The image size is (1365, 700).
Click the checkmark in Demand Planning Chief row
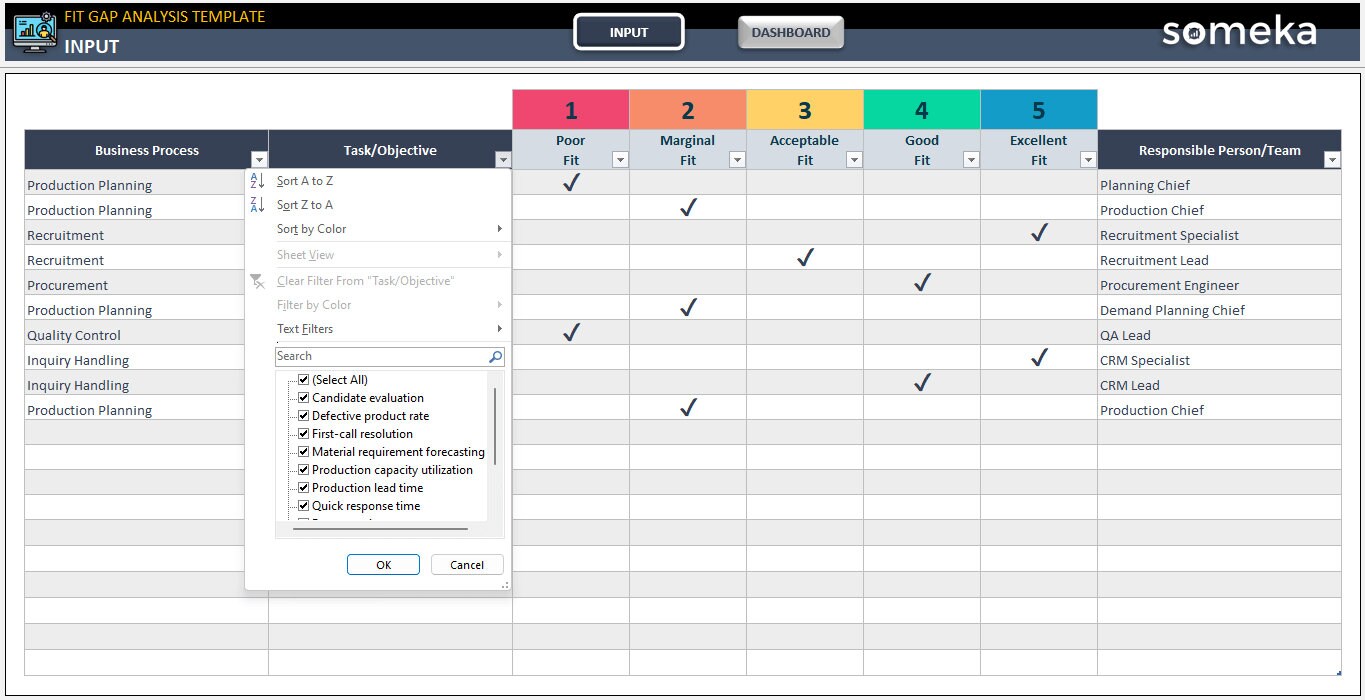[688, 307]
